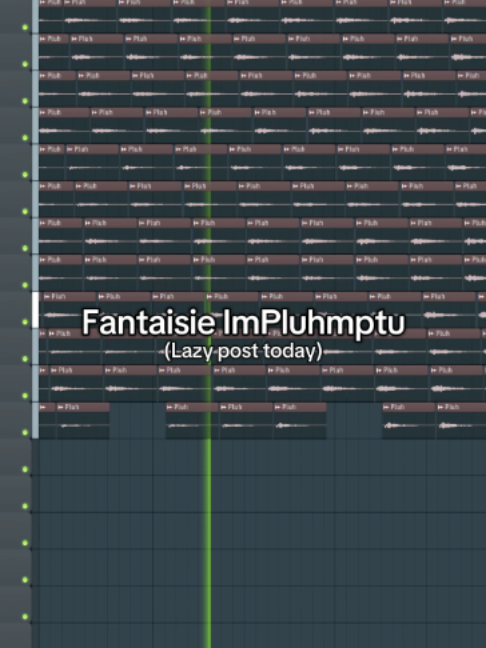Viewport: 486px width, 648px height.
Task: Mute the fourth track from the top
Action: click(25, 138)
